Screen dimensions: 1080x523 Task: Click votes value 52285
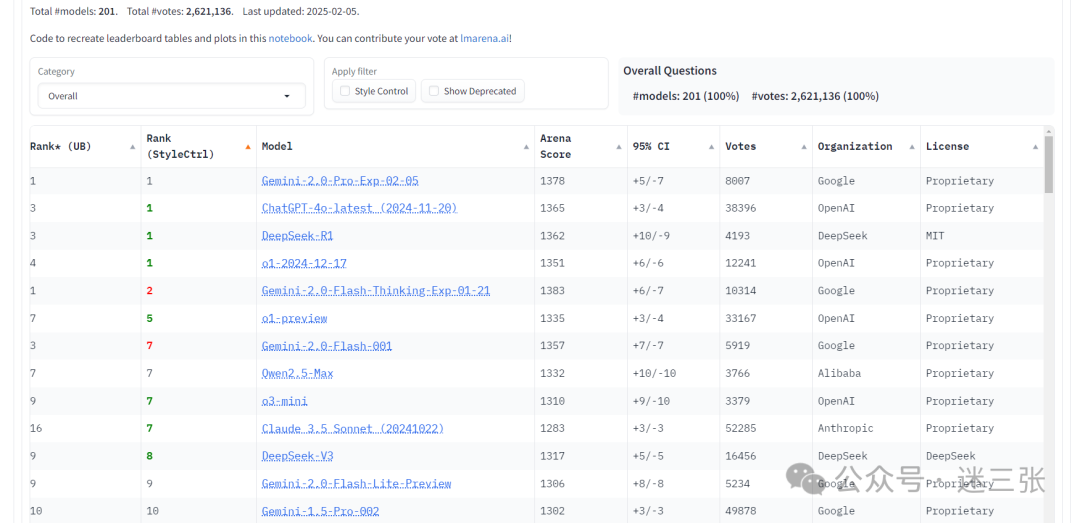point(740,429)
